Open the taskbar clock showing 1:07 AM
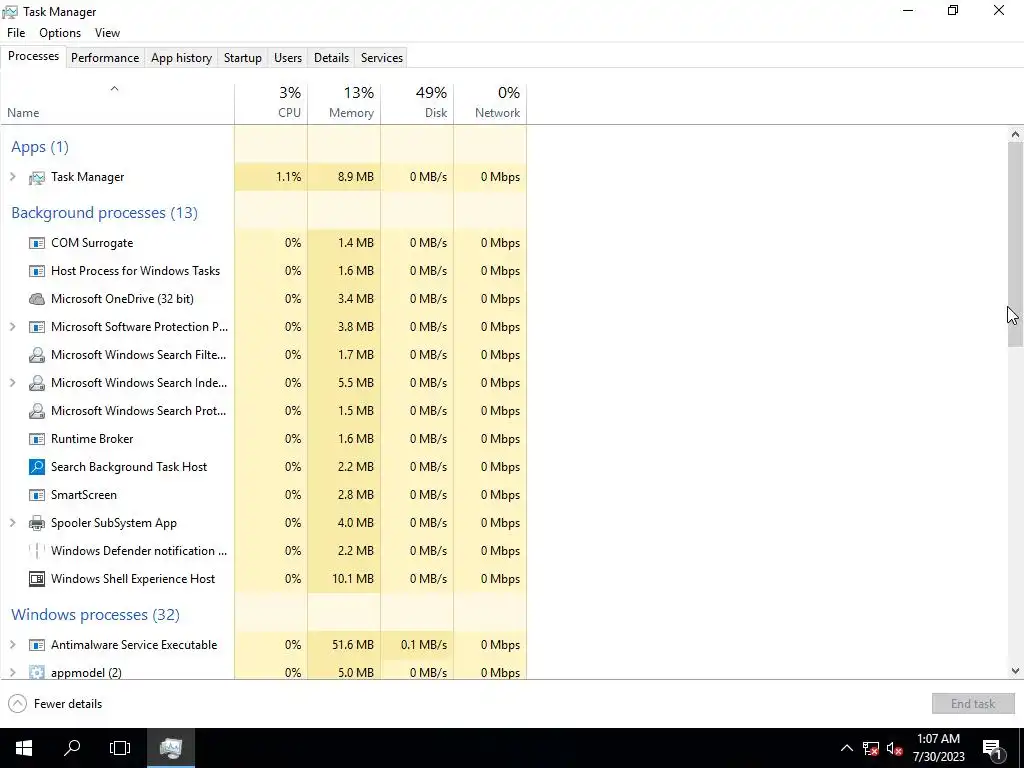Screen dimensions: 1024x768 click(x=938, y=748)
